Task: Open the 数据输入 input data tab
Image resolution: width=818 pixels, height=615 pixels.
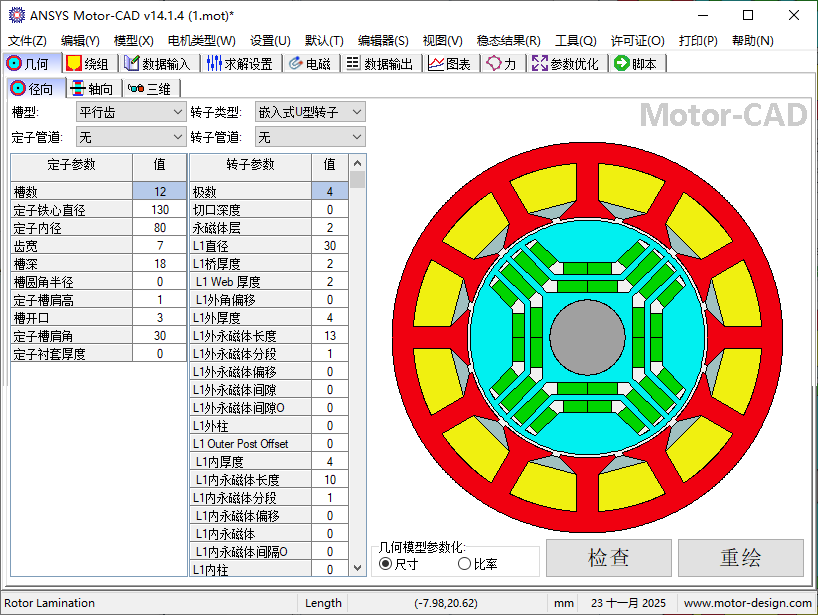Action: (x=158, y=64)
